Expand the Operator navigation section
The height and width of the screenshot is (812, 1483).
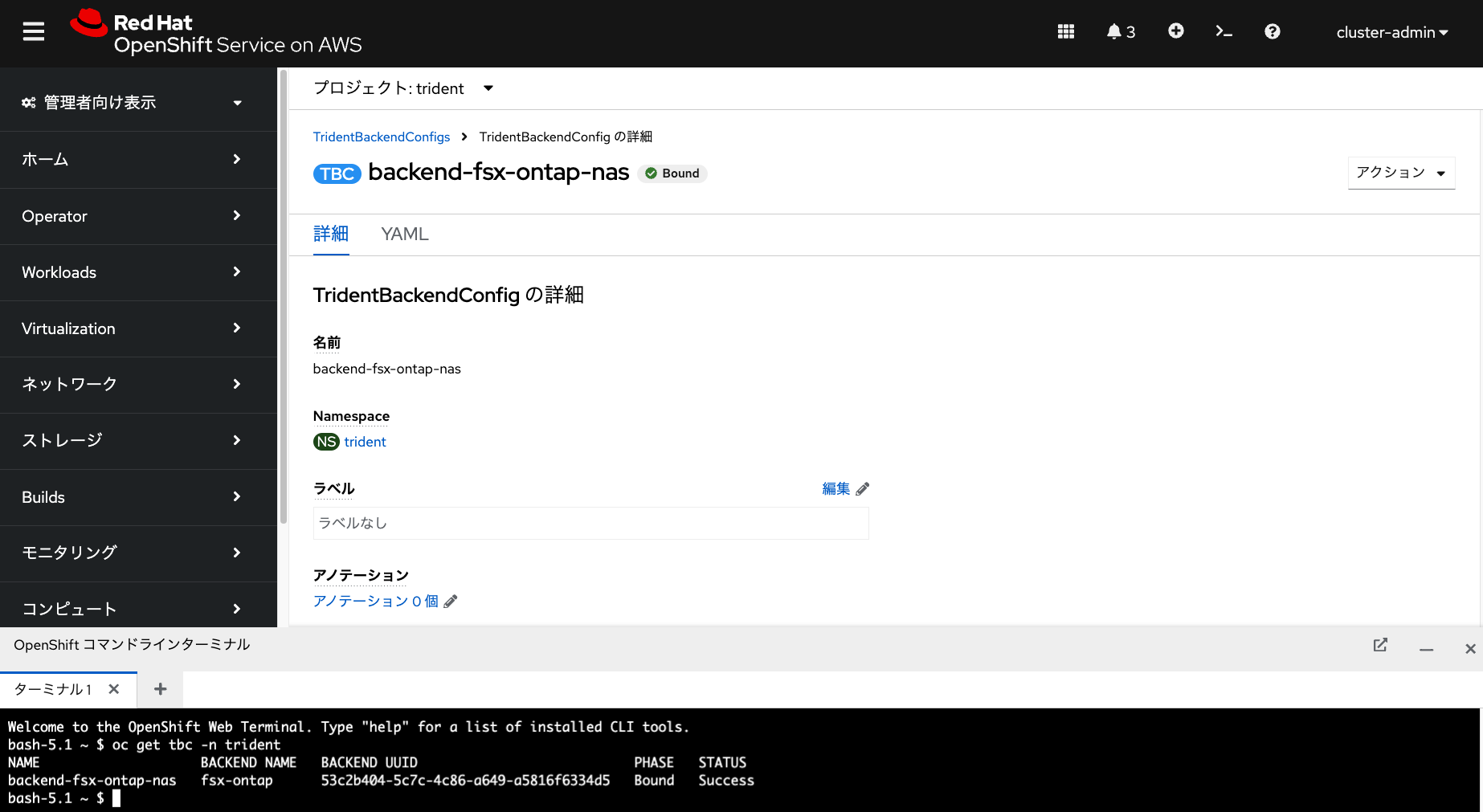[x=138, y=216]
